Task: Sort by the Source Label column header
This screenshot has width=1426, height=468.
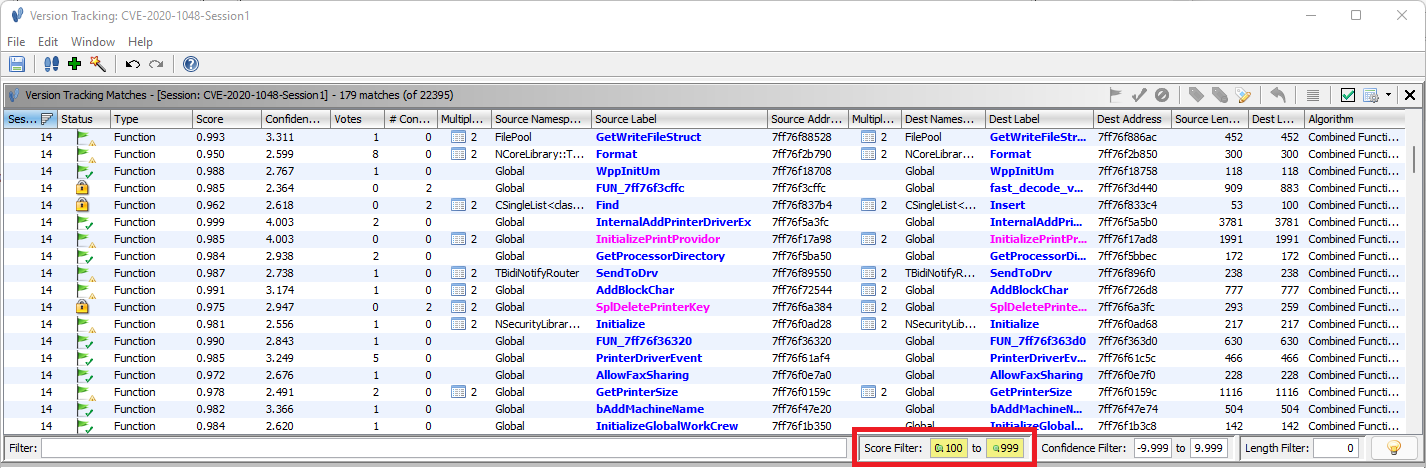Action: pos(679,119)
